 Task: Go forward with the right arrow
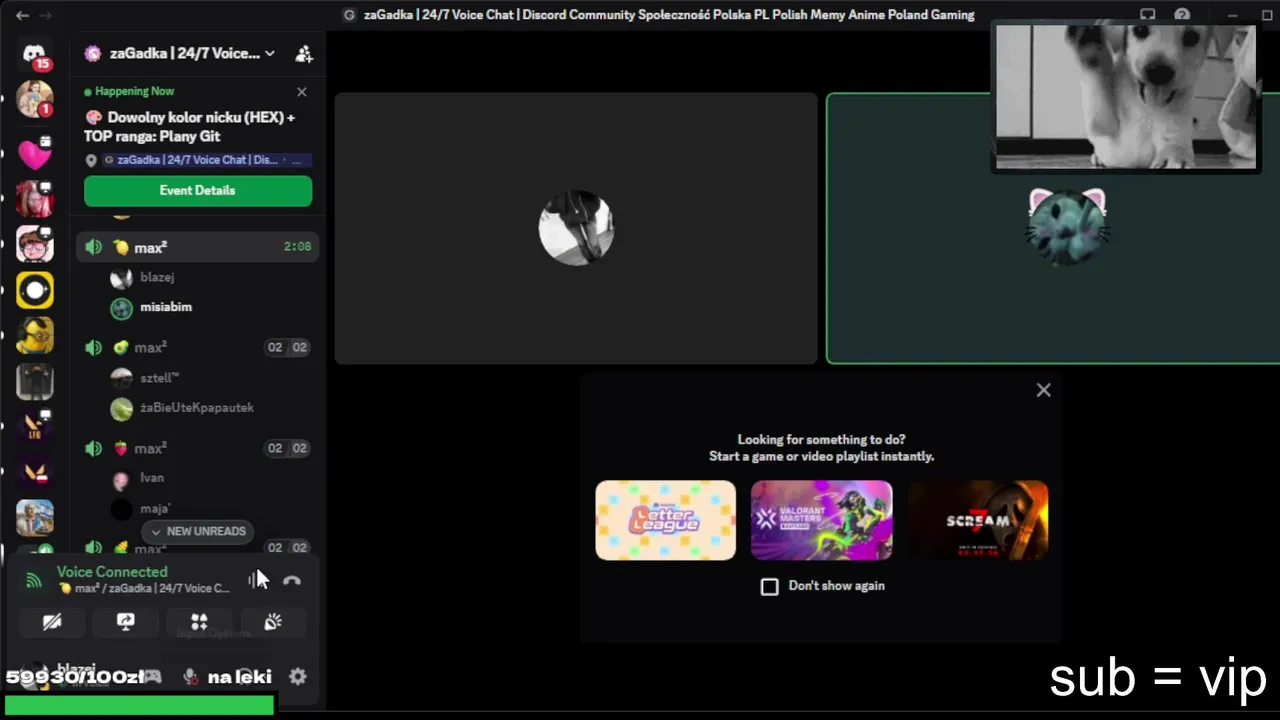coord(45,15)
